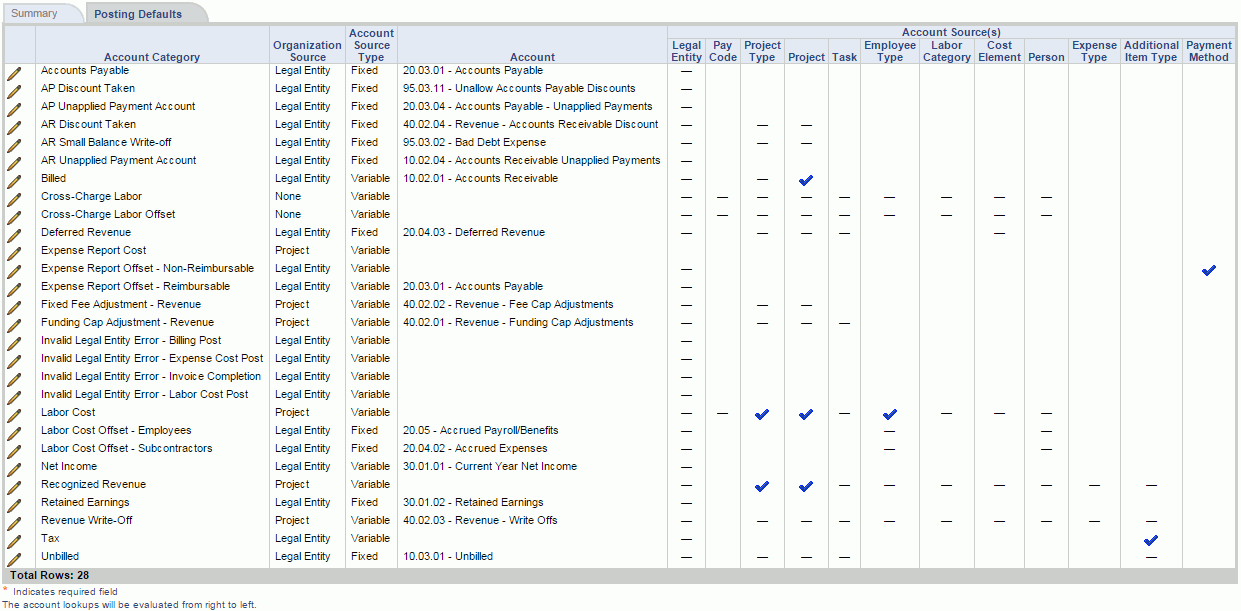The width and height of the screenshot is (1241, 611).
Task: Select the 30.01.02 - Retained Earnings account
Action: (473, 503)
